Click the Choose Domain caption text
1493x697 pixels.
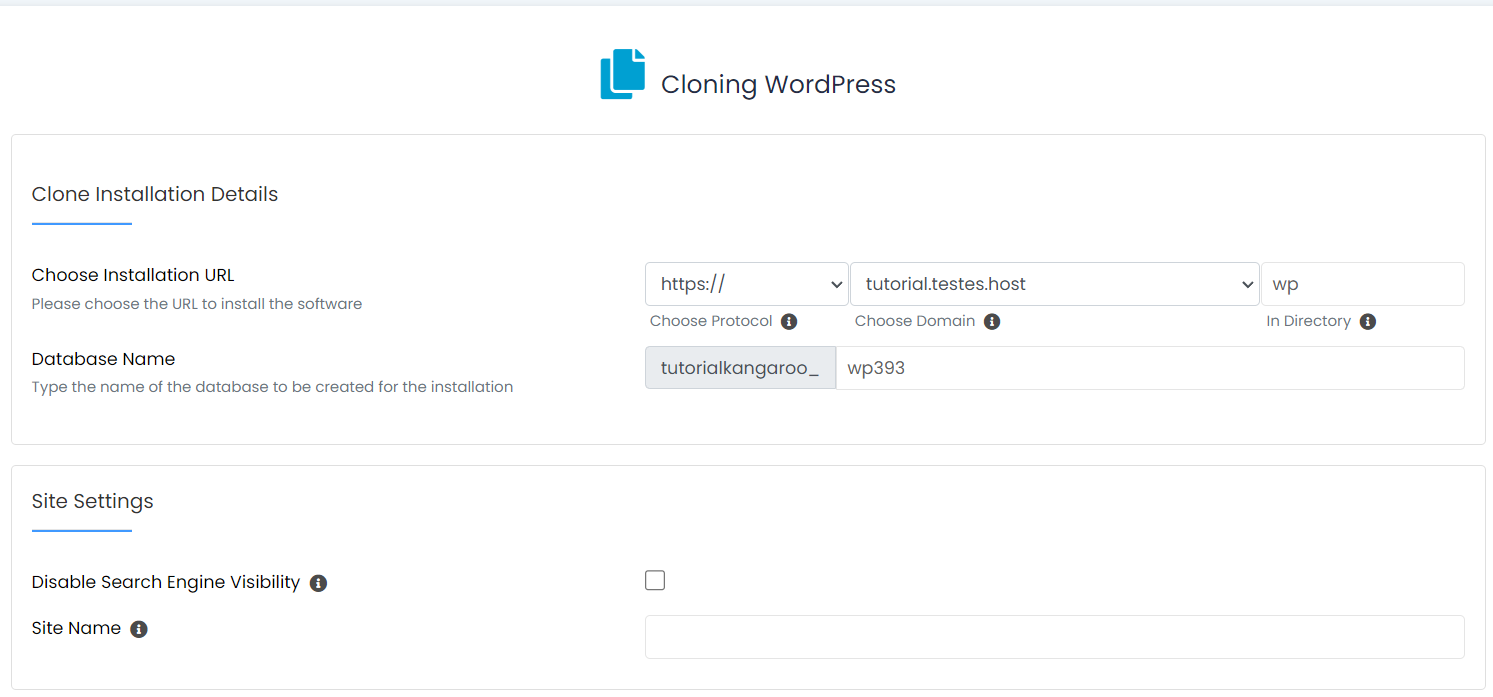tap(915, 321)
